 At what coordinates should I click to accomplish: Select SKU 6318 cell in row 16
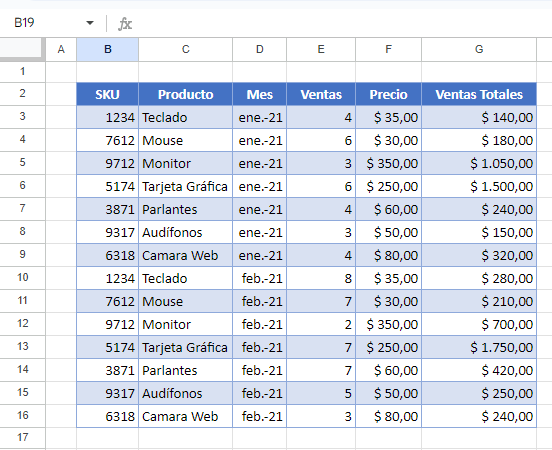point(107,416)
